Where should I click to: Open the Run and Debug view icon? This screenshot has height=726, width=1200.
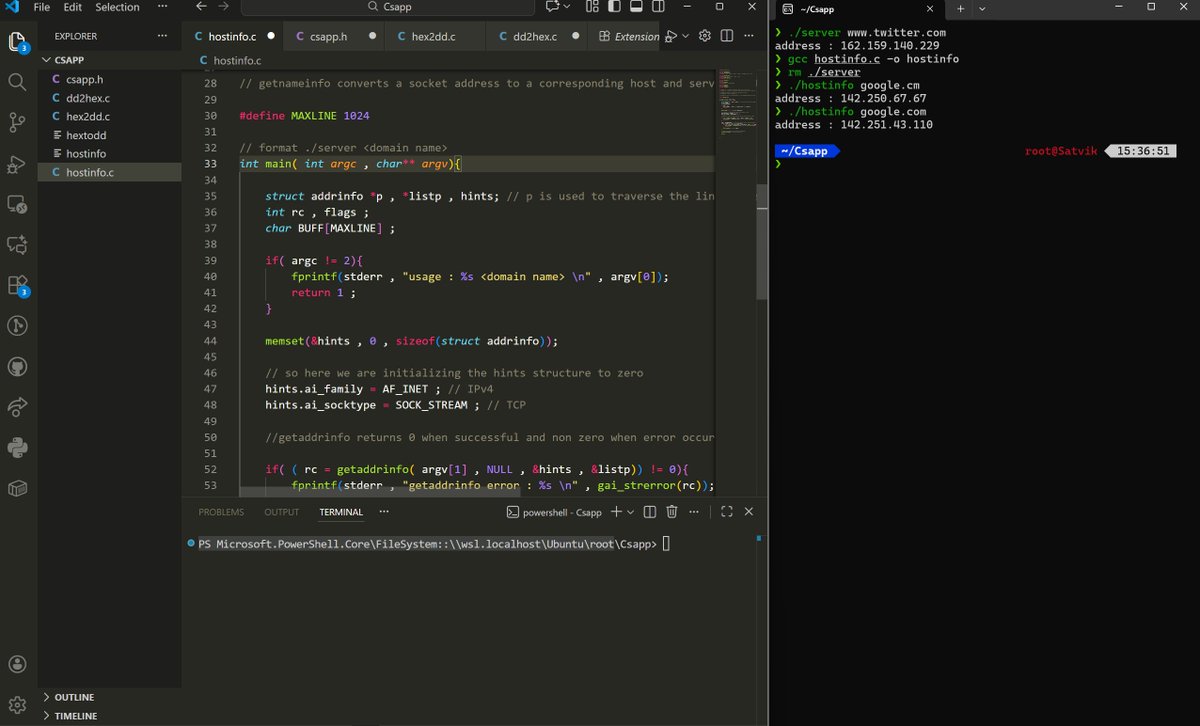tap(17, 164)
